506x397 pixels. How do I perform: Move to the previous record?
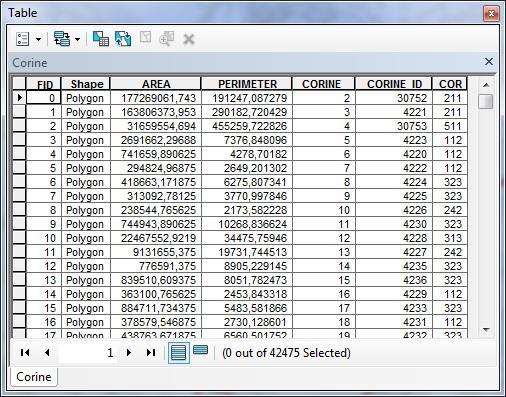pyautogui.click(x=47, y=352)
